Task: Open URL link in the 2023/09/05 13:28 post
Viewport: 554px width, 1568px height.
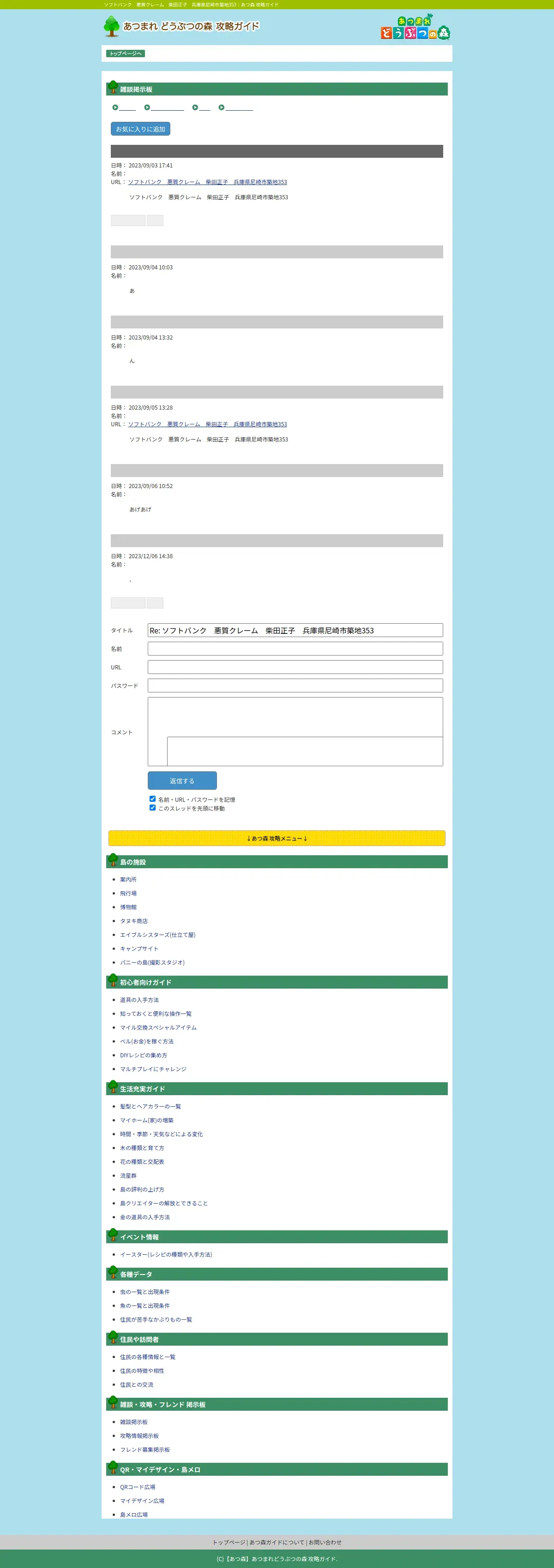Action: point(207,424)
